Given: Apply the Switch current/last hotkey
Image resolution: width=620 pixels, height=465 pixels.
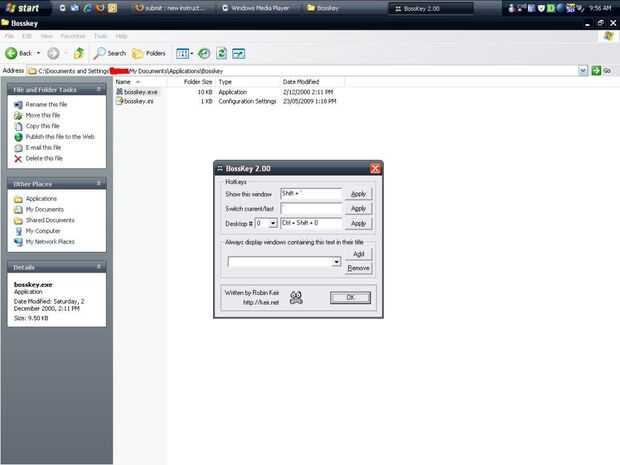Looking at the screenshot, I should click(358, 208).
